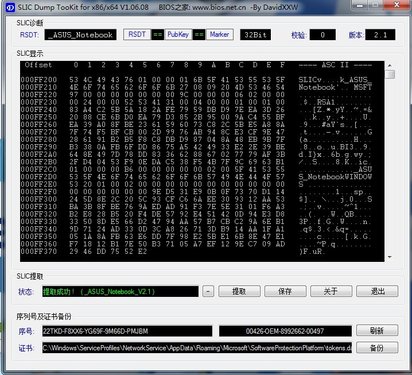Click the 状态 status label
Screen dimensions: 412x375
pyautogui.click(x=26, y=292)
